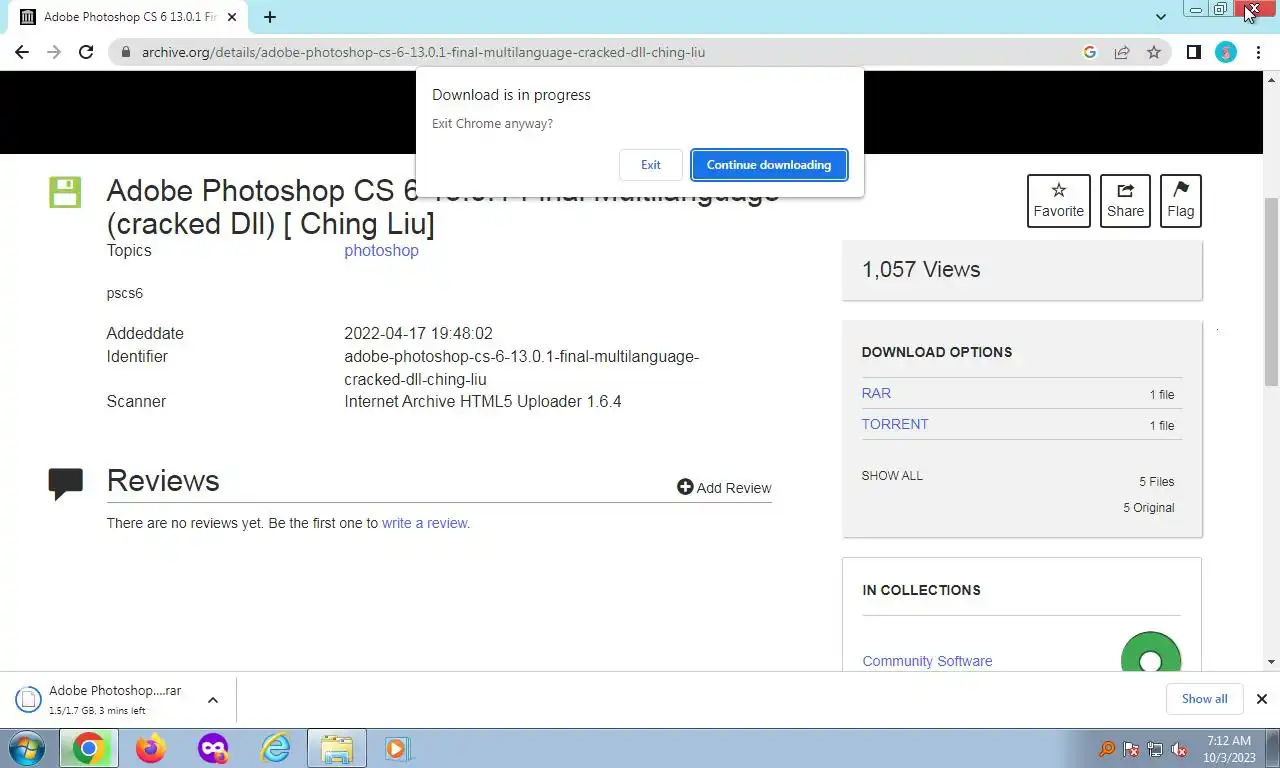
Task: Click Show all downloads
Action: [x=1204, y=699]
